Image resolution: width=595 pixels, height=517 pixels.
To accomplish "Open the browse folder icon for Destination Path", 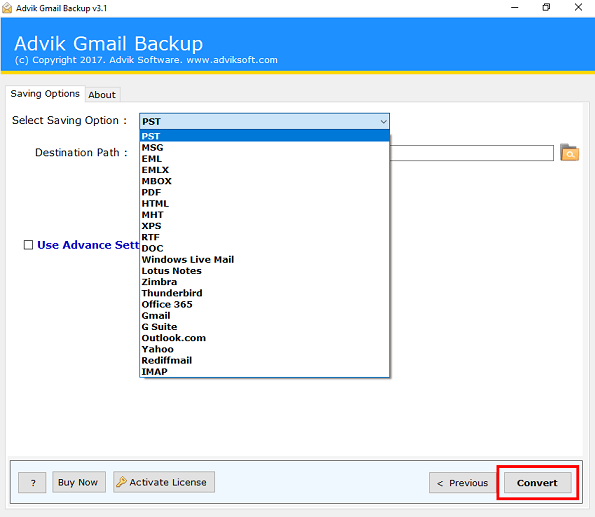I will click(569, 153).
